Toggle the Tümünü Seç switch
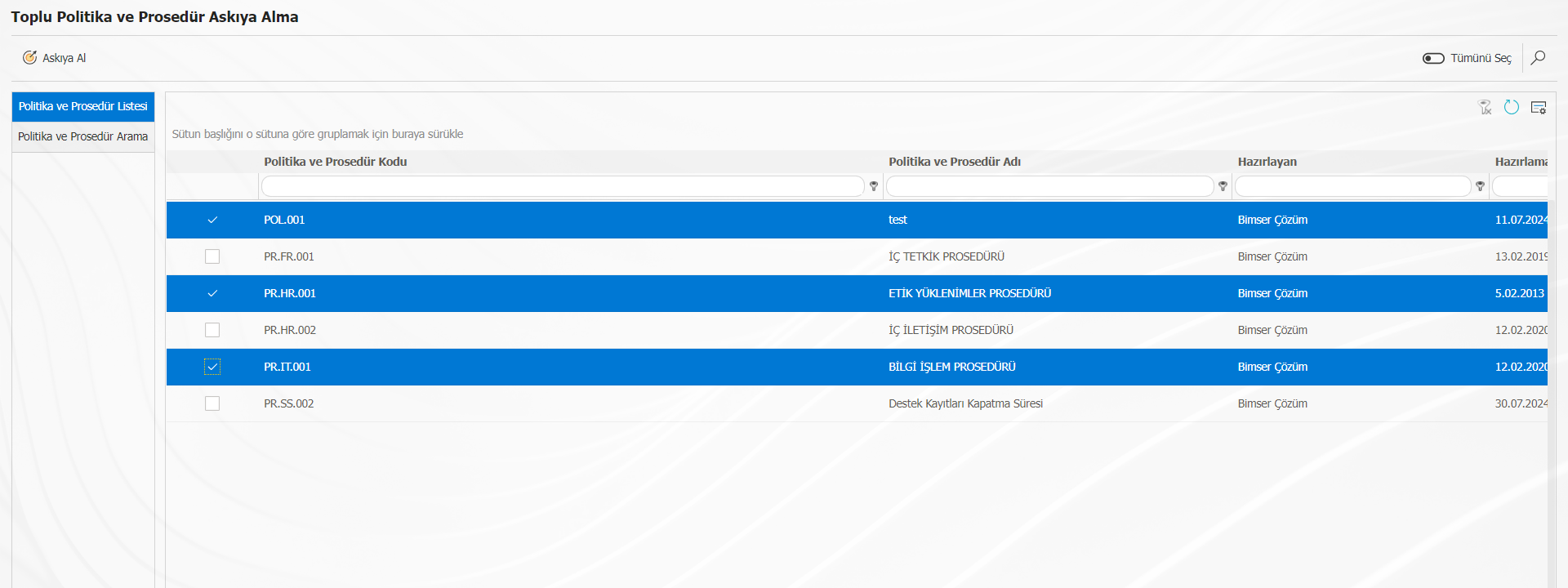 [x=1433, y=58]
